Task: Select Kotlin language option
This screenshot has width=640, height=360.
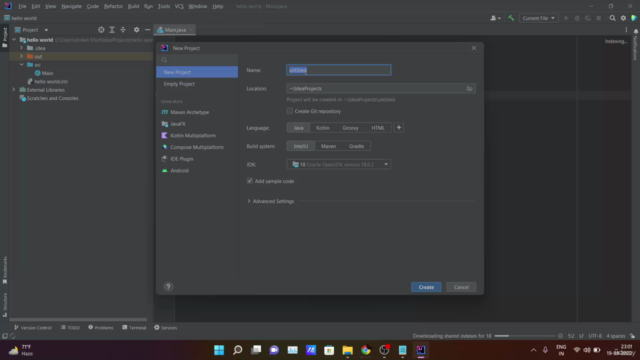Action: 322,128
